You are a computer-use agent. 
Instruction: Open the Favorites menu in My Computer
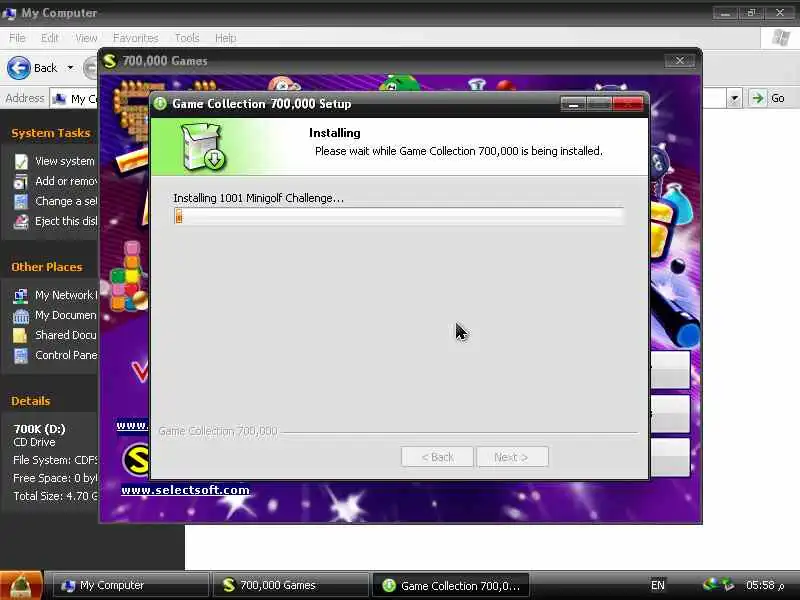tap(136, 38)
